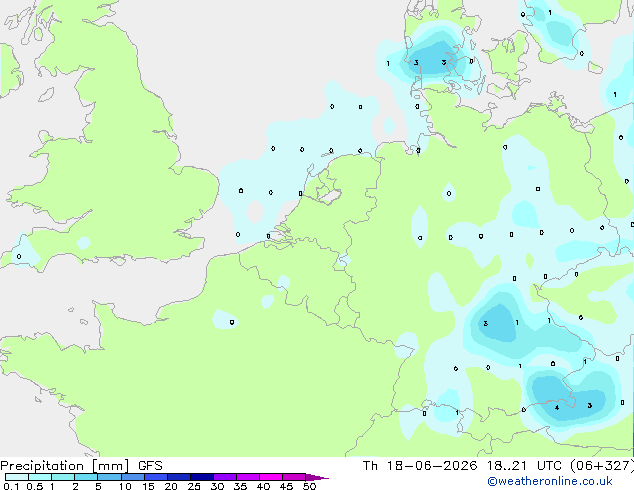Pick the legend swatch between 20 and 25
The width and height of the screenshot is (634, 490).
pyautogui.click(x=178, y=477)
